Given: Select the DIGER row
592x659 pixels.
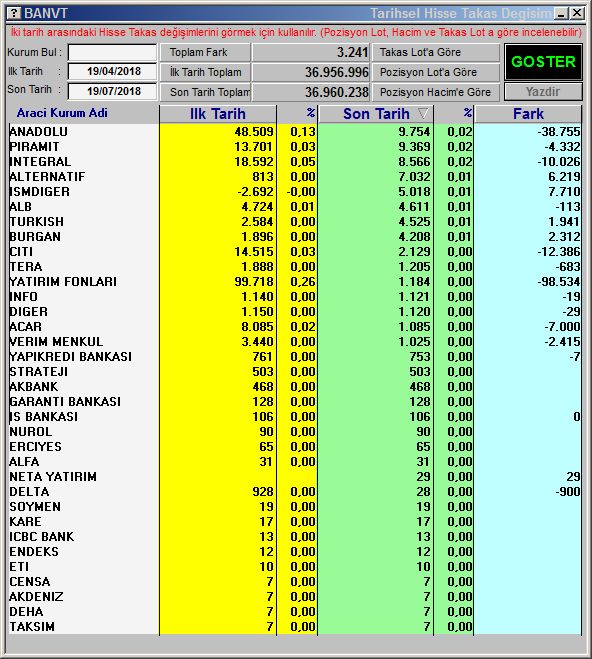Looking at the screenshot, I should (x=295, y=312).
